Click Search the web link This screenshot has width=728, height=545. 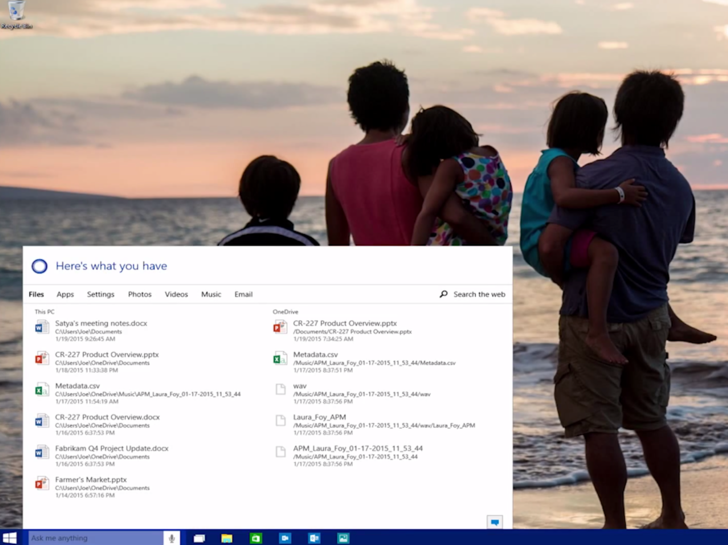472,295
